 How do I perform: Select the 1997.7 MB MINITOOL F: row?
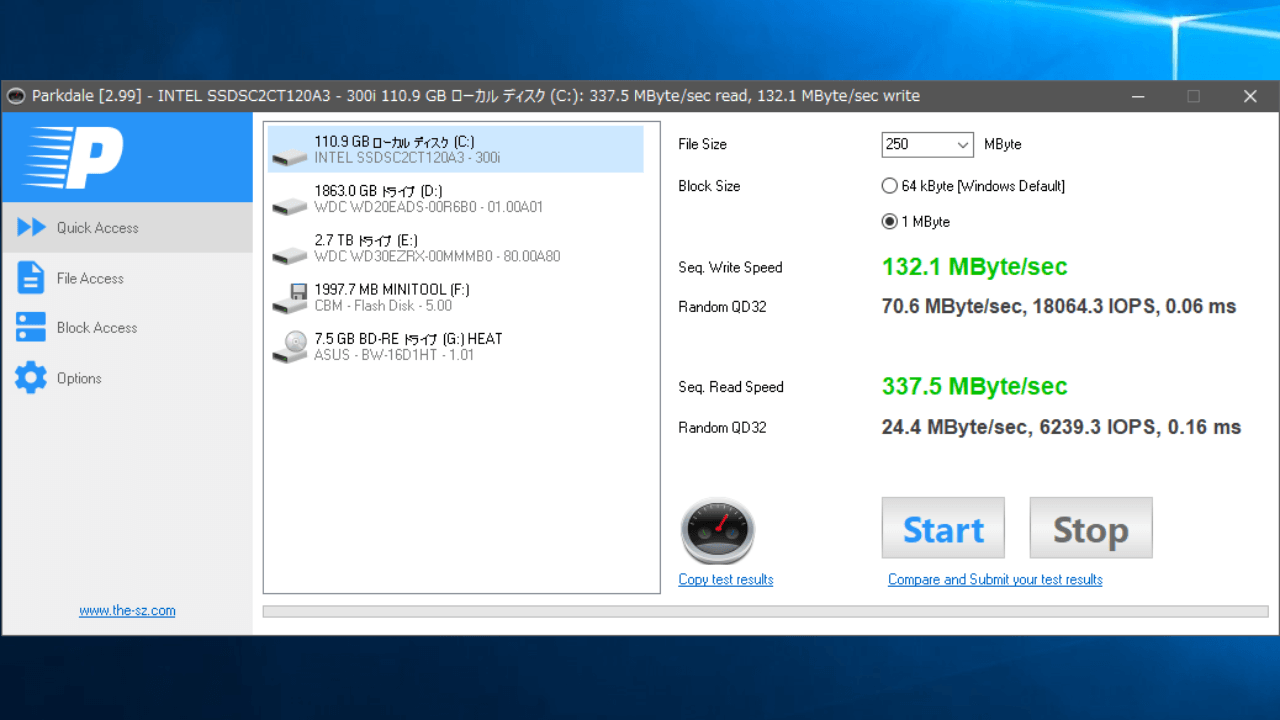point(455,297)
